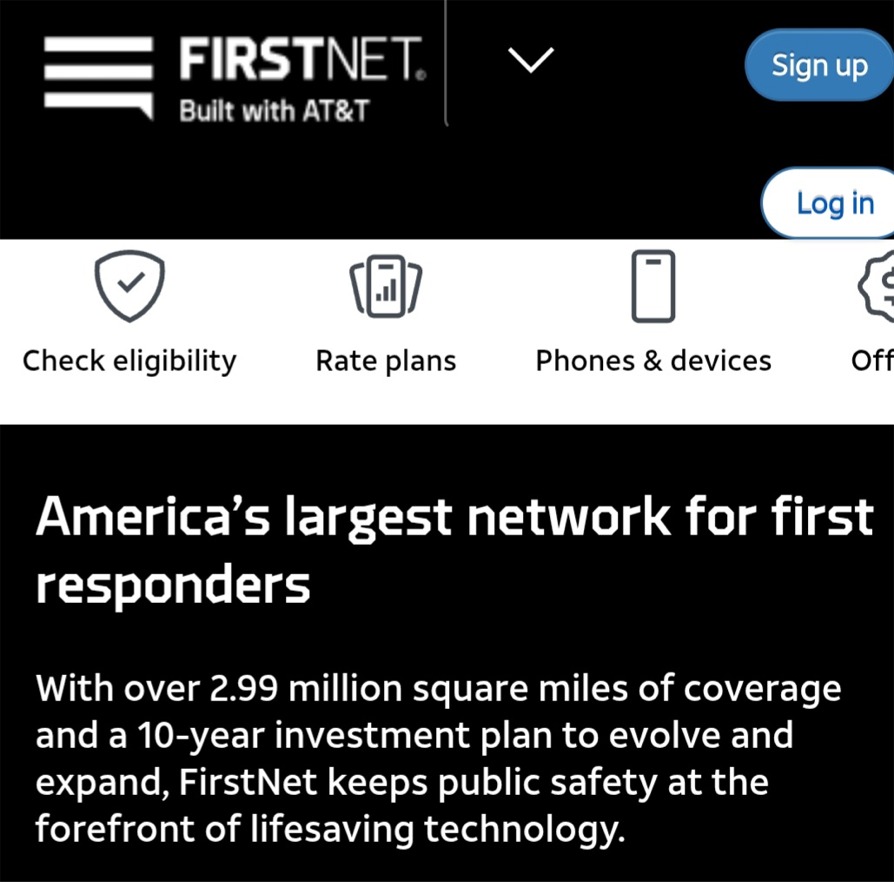Click the word "responders" in the headline

click(173, 587)
